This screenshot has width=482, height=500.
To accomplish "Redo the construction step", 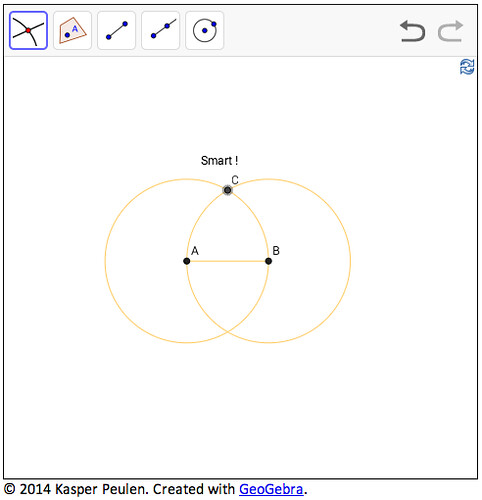I will point(450,31).
